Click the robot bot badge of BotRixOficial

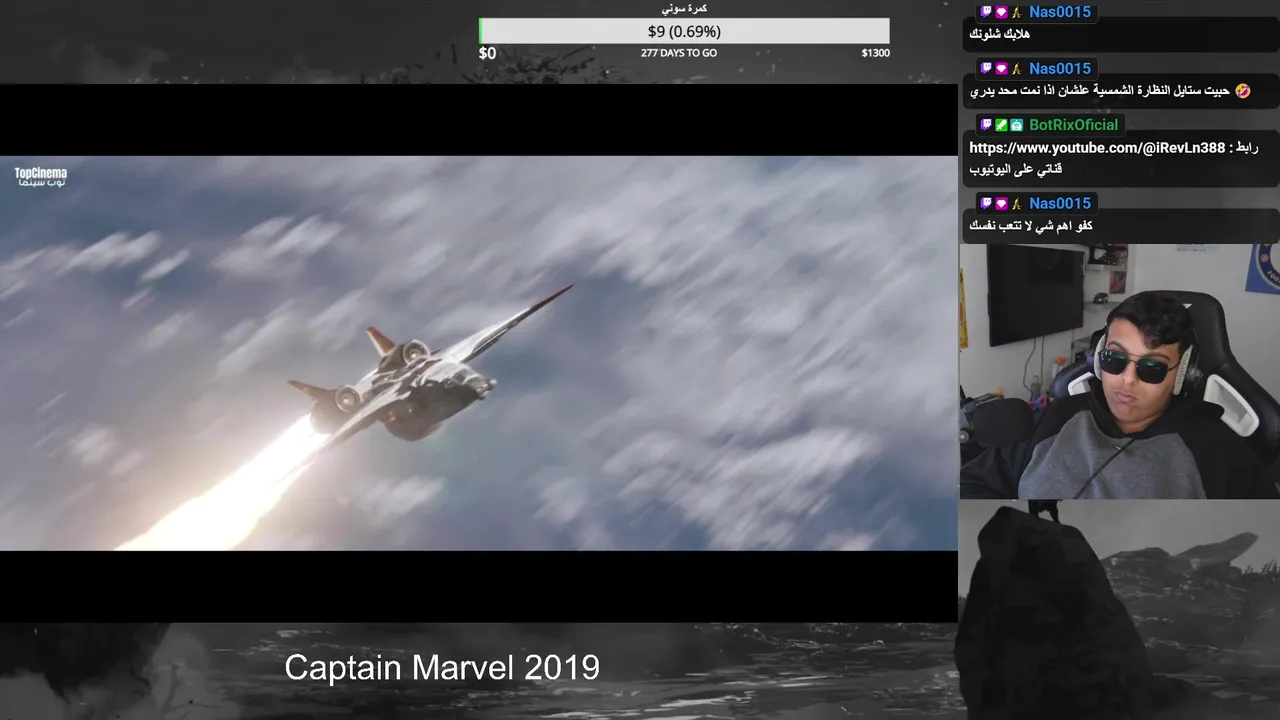(x=1016, y=125)
